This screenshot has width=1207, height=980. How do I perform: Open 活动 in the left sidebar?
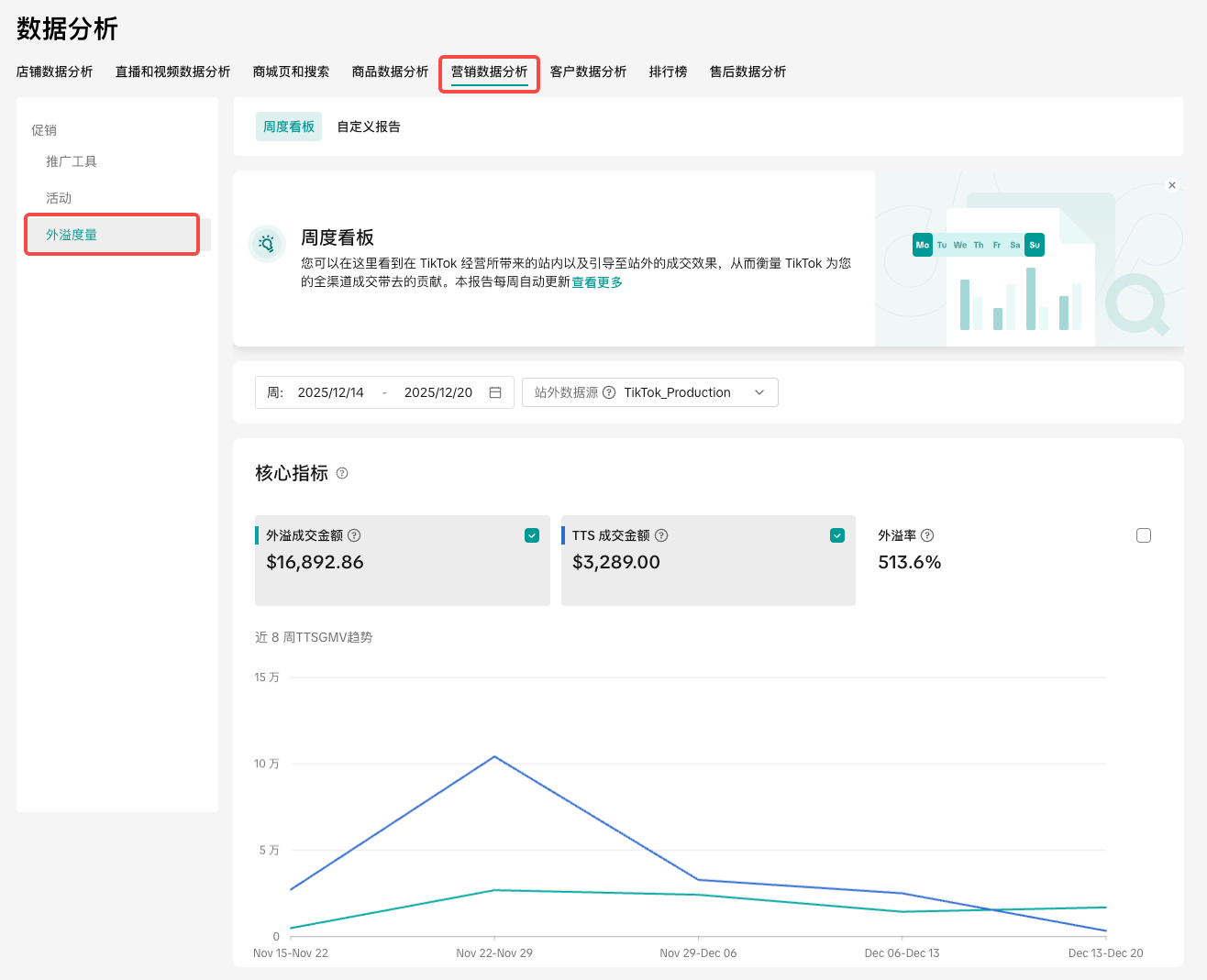[x=59, y=198]
